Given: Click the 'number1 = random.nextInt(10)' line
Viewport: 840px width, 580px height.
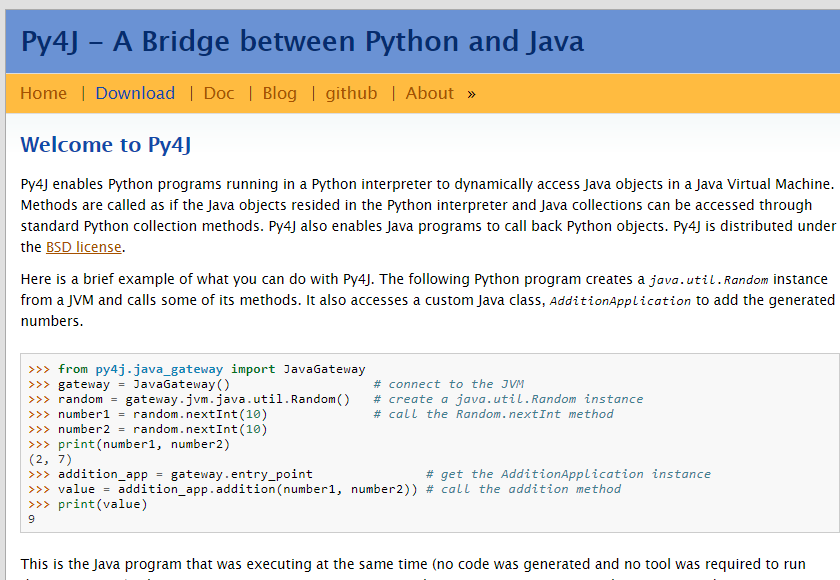Looking at the screenshot, I should tap(162, 414).
